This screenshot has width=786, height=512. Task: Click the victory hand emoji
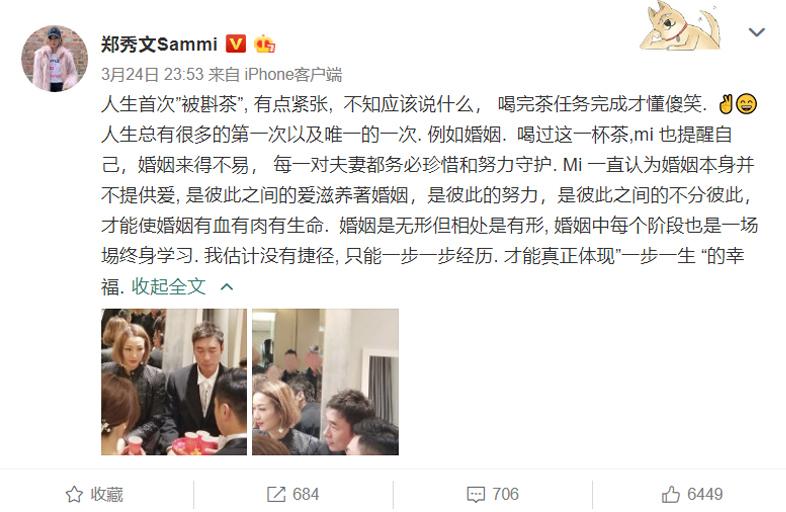725,104
